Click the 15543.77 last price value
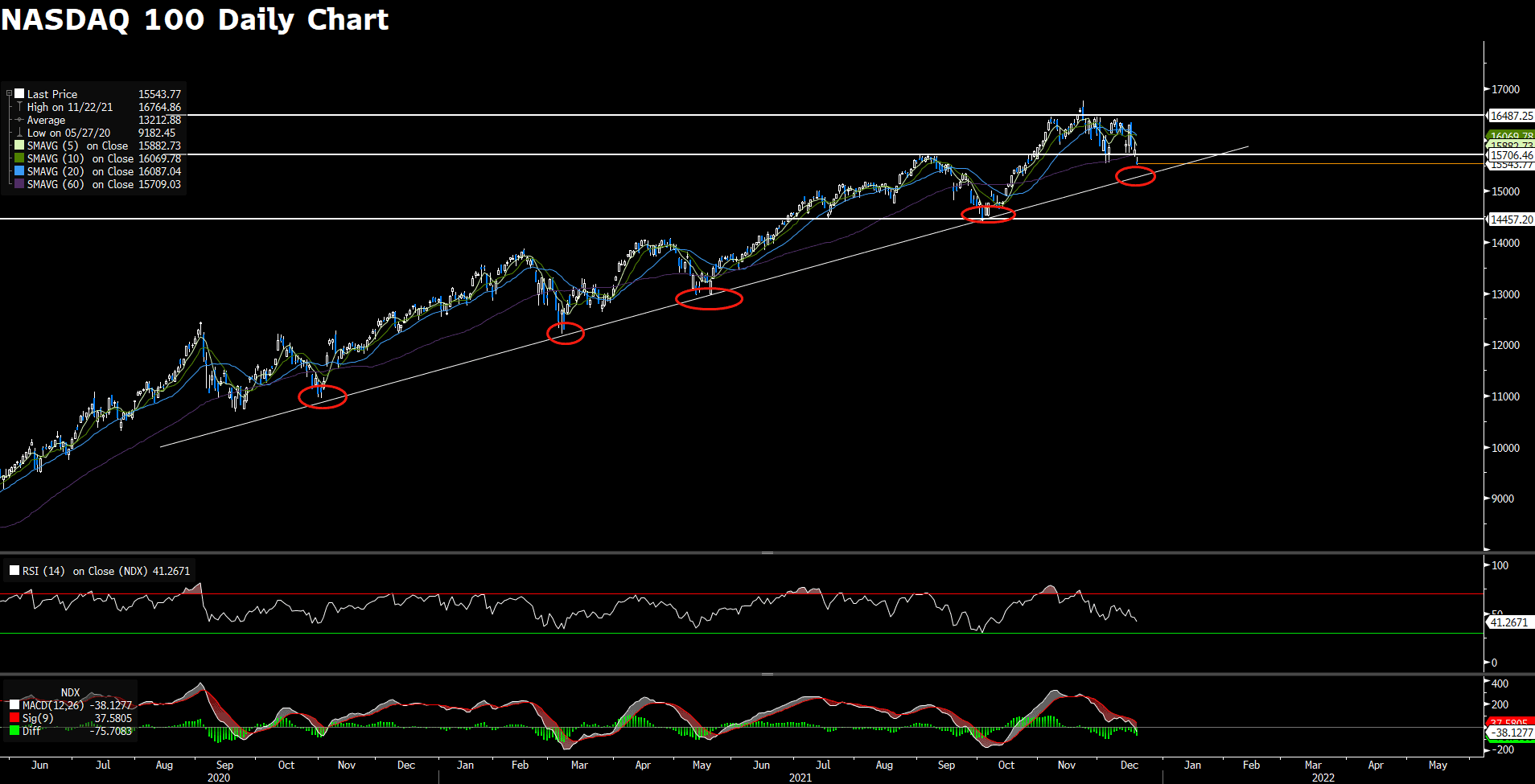The width and height of the screenshot is (1535, 784). [x=159, y=94]
